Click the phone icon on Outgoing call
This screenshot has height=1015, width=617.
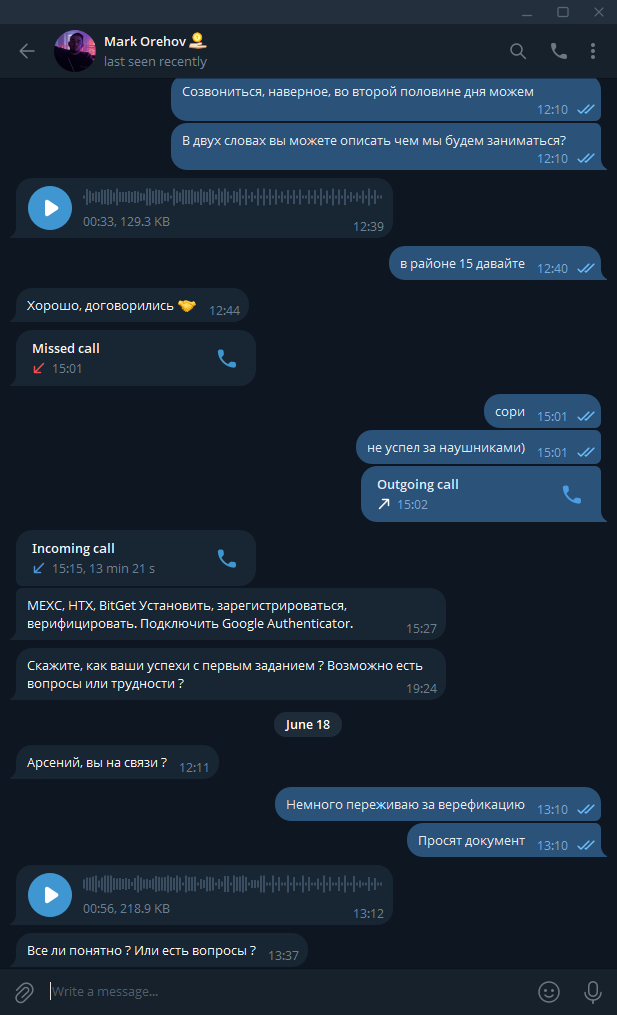point(572,494)
